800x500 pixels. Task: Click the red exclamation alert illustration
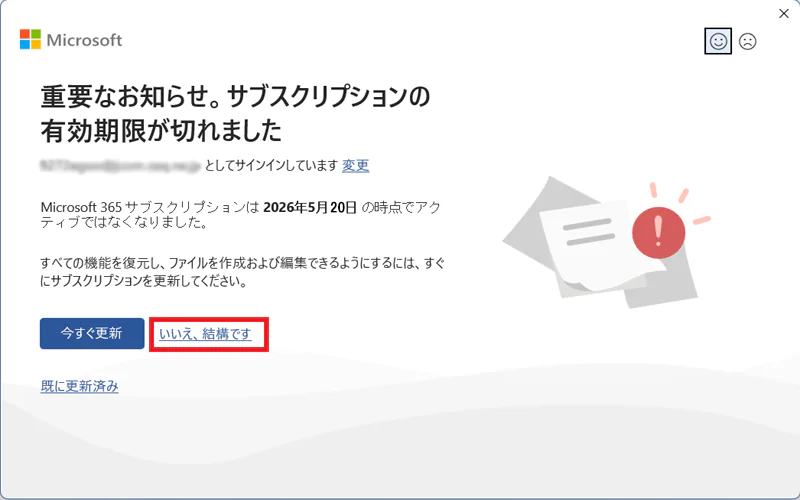point(658,233)
